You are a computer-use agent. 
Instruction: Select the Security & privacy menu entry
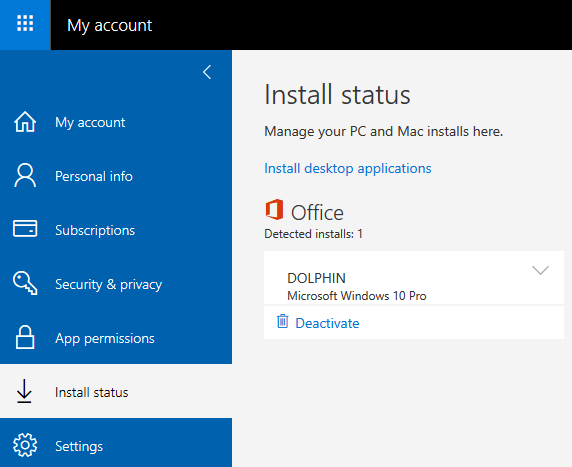(108, 284)
